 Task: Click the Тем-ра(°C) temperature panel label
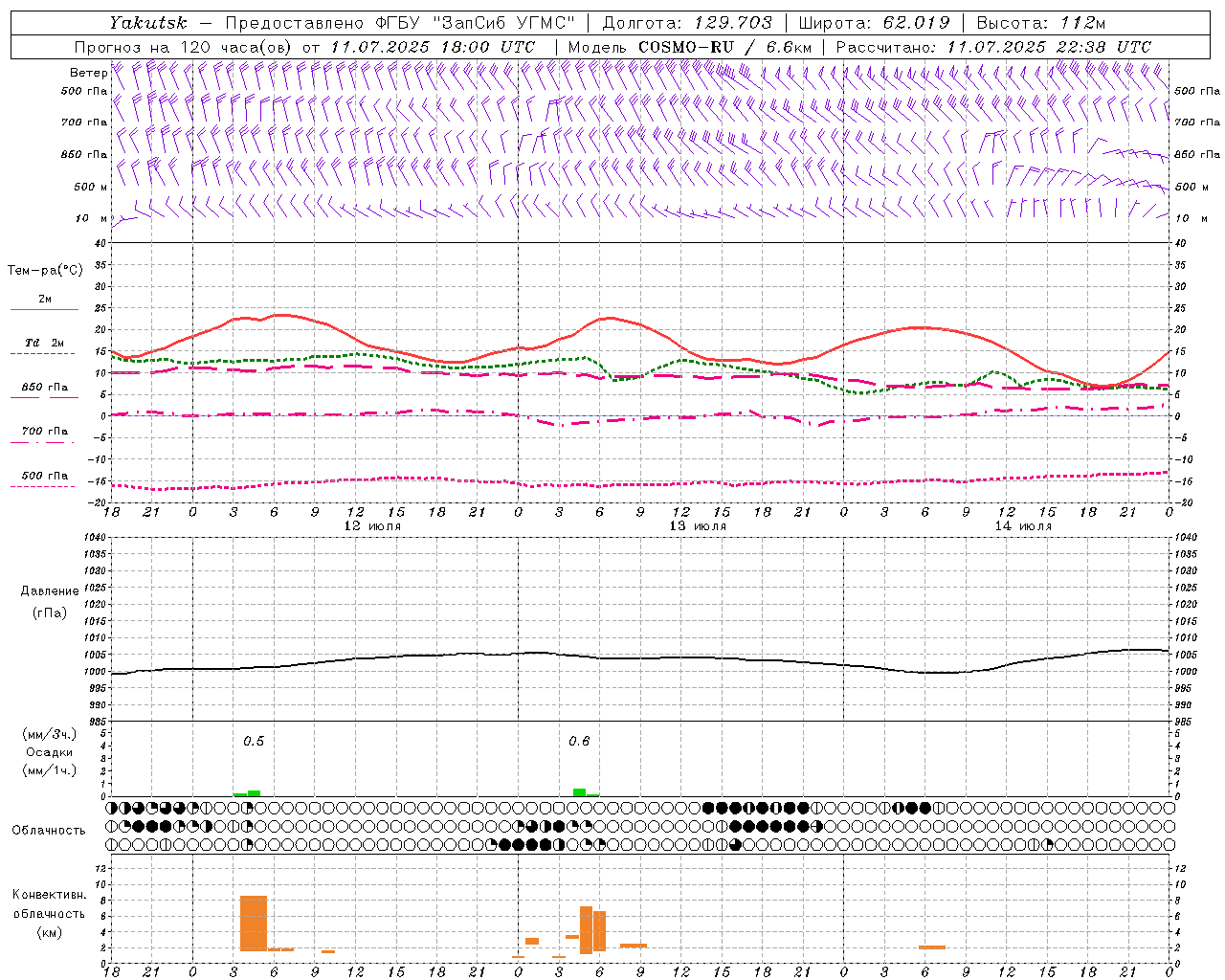click(45, 271)
